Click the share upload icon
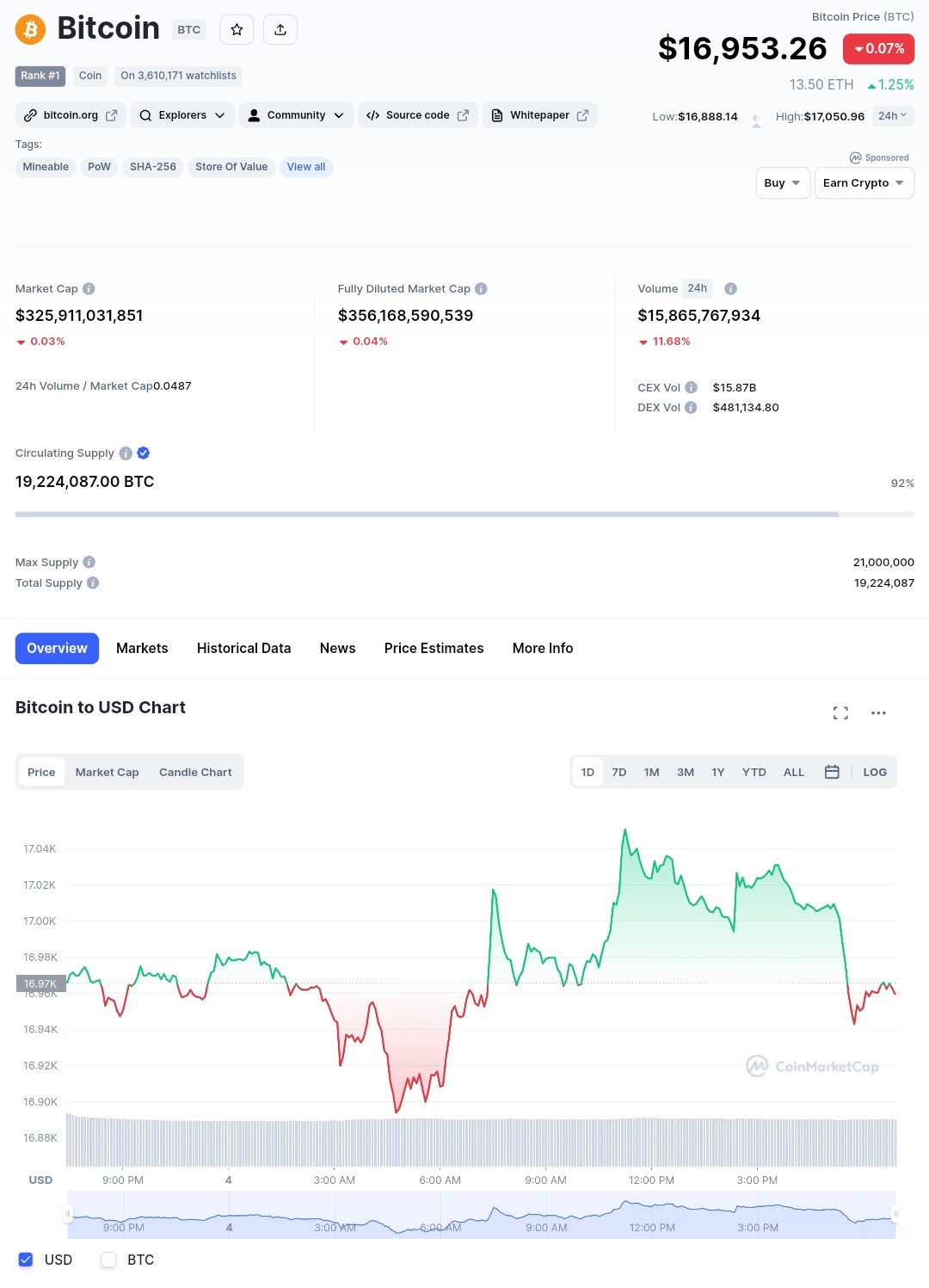Viewport: 929px width, 1288px height. (280, 29)
